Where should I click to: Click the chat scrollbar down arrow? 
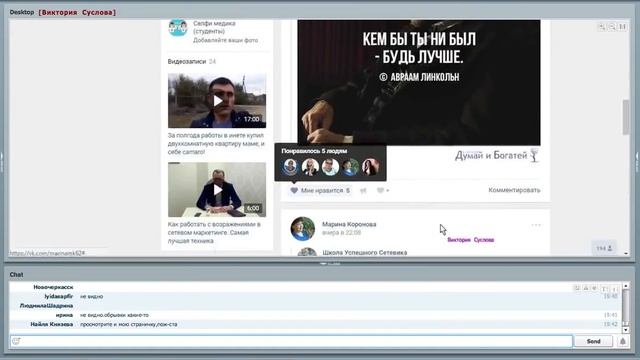[x=626, y=330]
